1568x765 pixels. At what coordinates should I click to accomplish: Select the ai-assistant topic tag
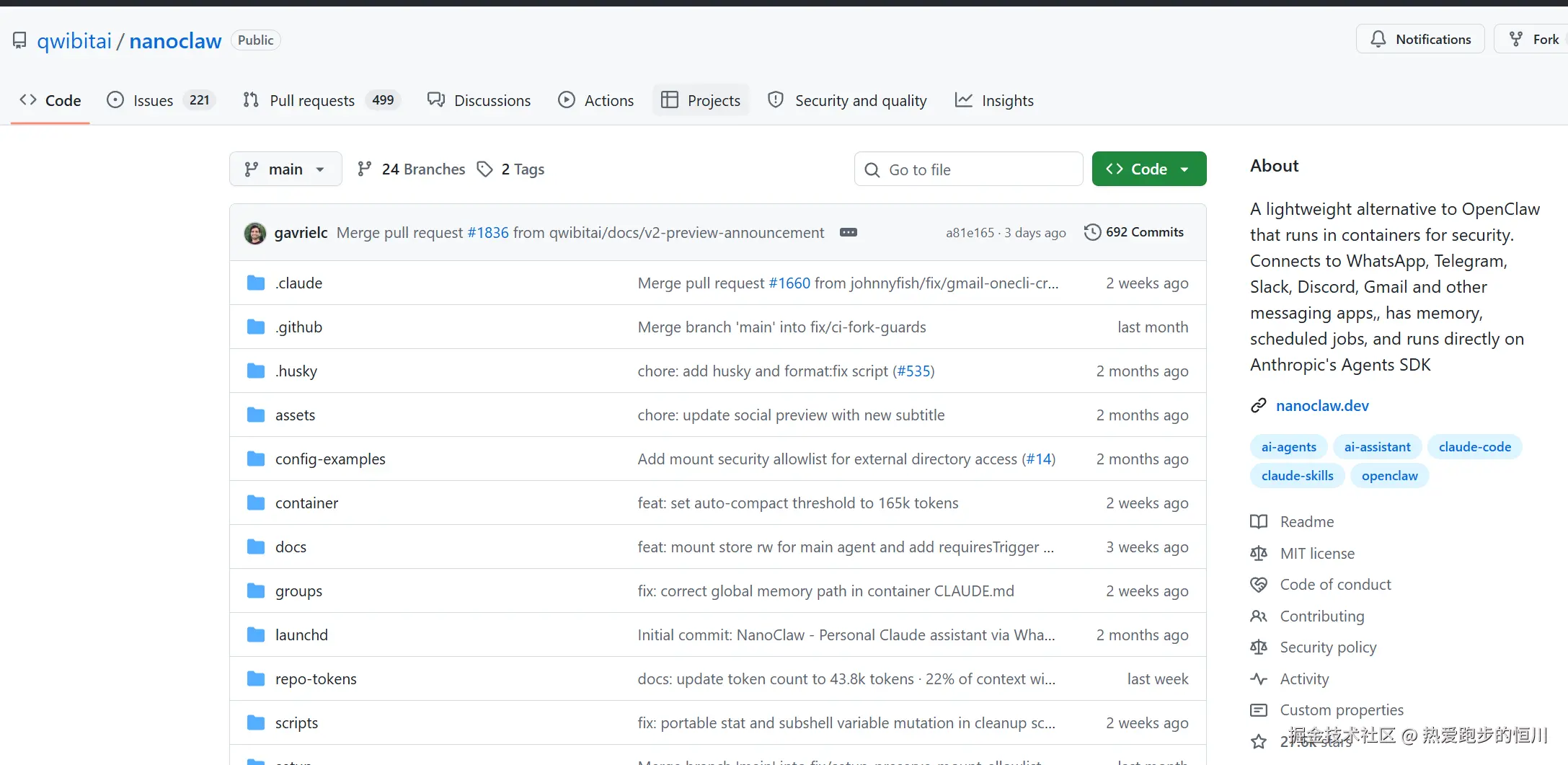click(x=1378, y=447)
